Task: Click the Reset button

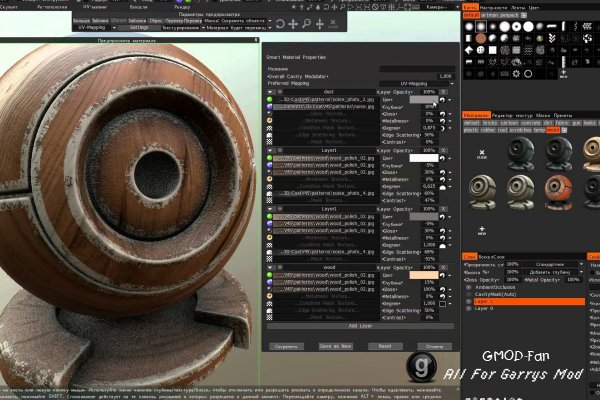Action: [385, 346]
